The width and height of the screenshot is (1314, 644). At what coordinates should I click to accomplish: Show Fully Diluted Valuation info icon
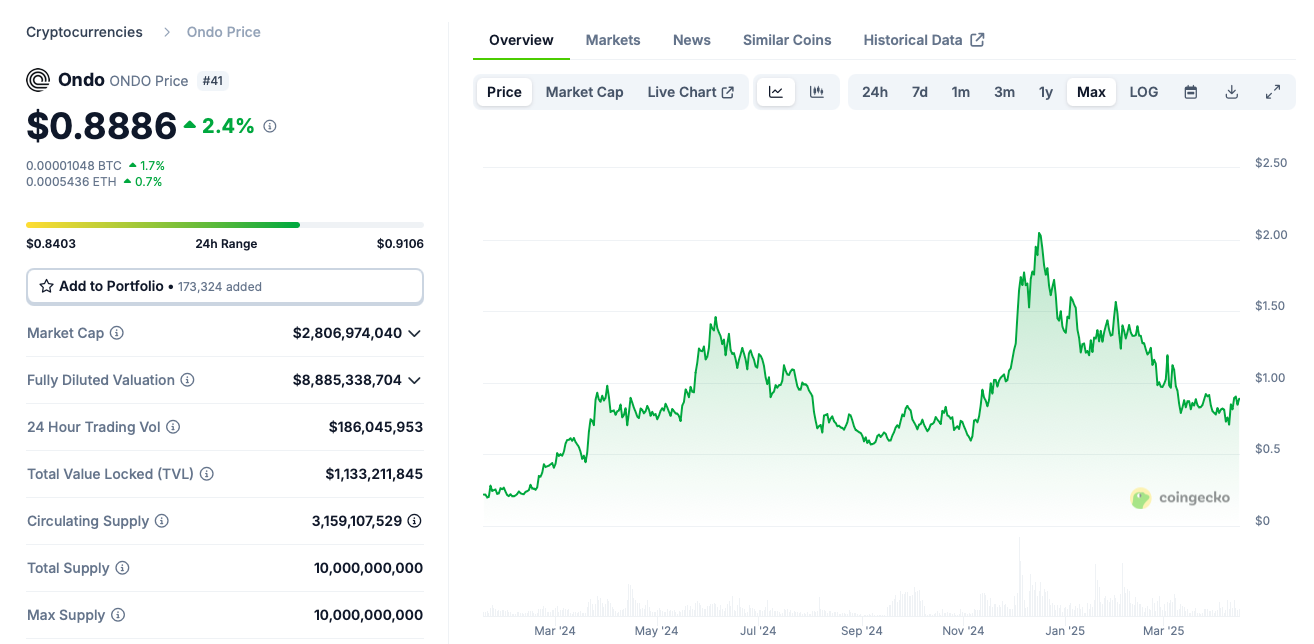pyautogui.click(x=187, y=380)
